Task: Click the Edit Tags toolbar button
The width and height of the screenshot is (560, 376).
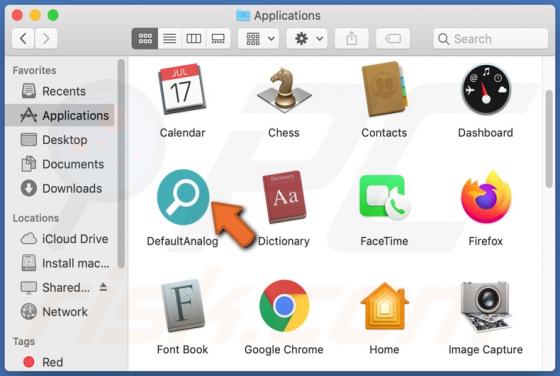Action: click(x=393, y=39)
